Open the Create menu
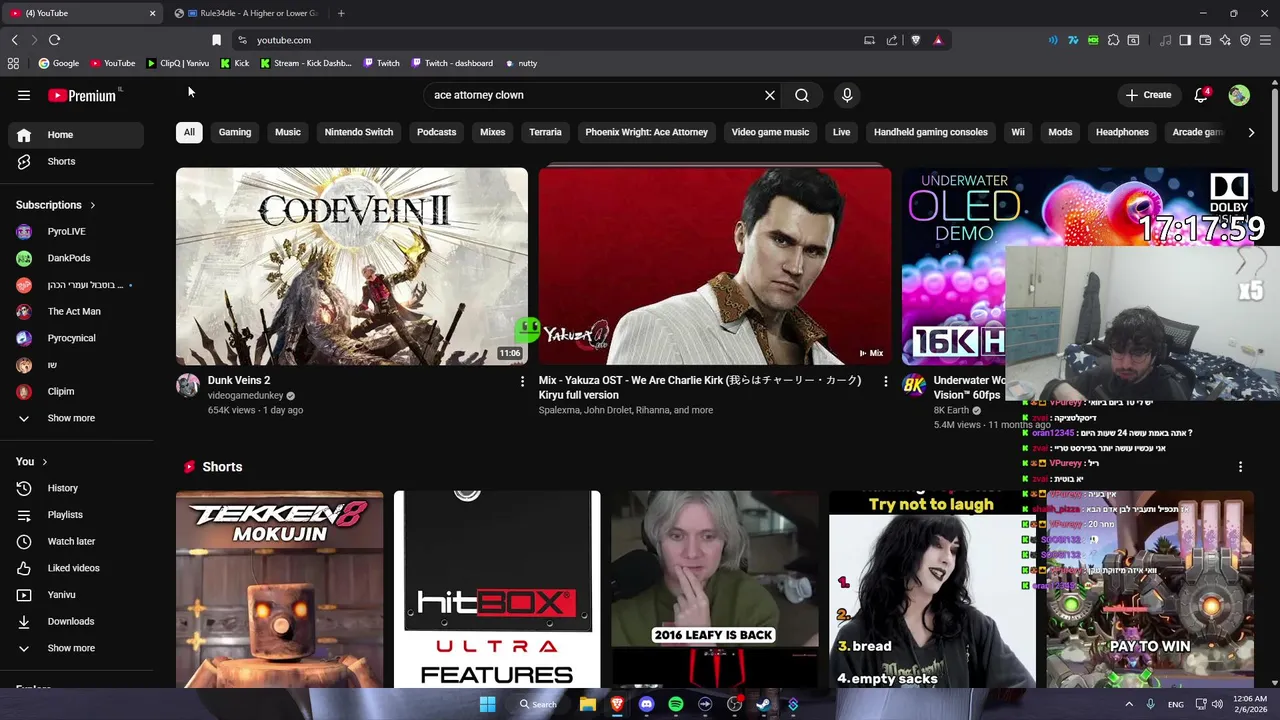The width and height of the screenshot is (1280, 720). pos(1148,95)
